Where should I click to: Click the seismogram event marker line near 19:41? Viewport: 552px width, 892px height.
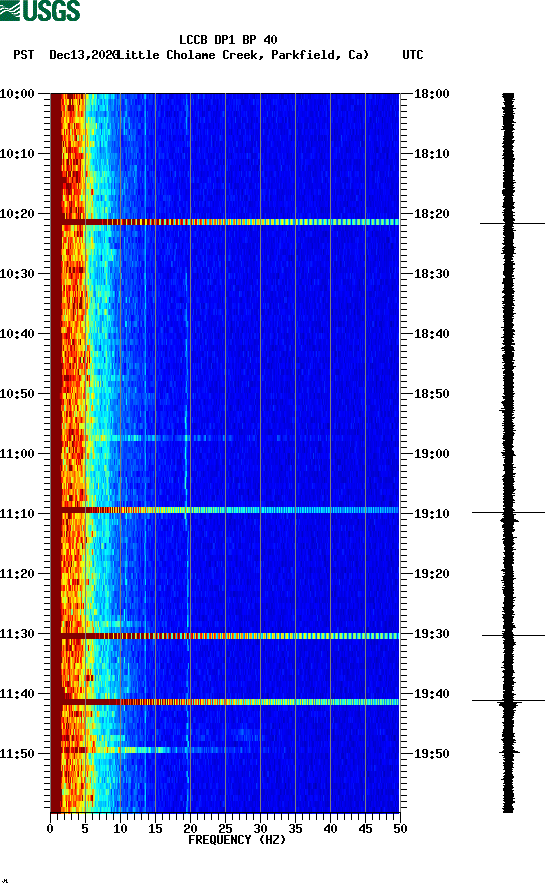click(x=508, y=700)
